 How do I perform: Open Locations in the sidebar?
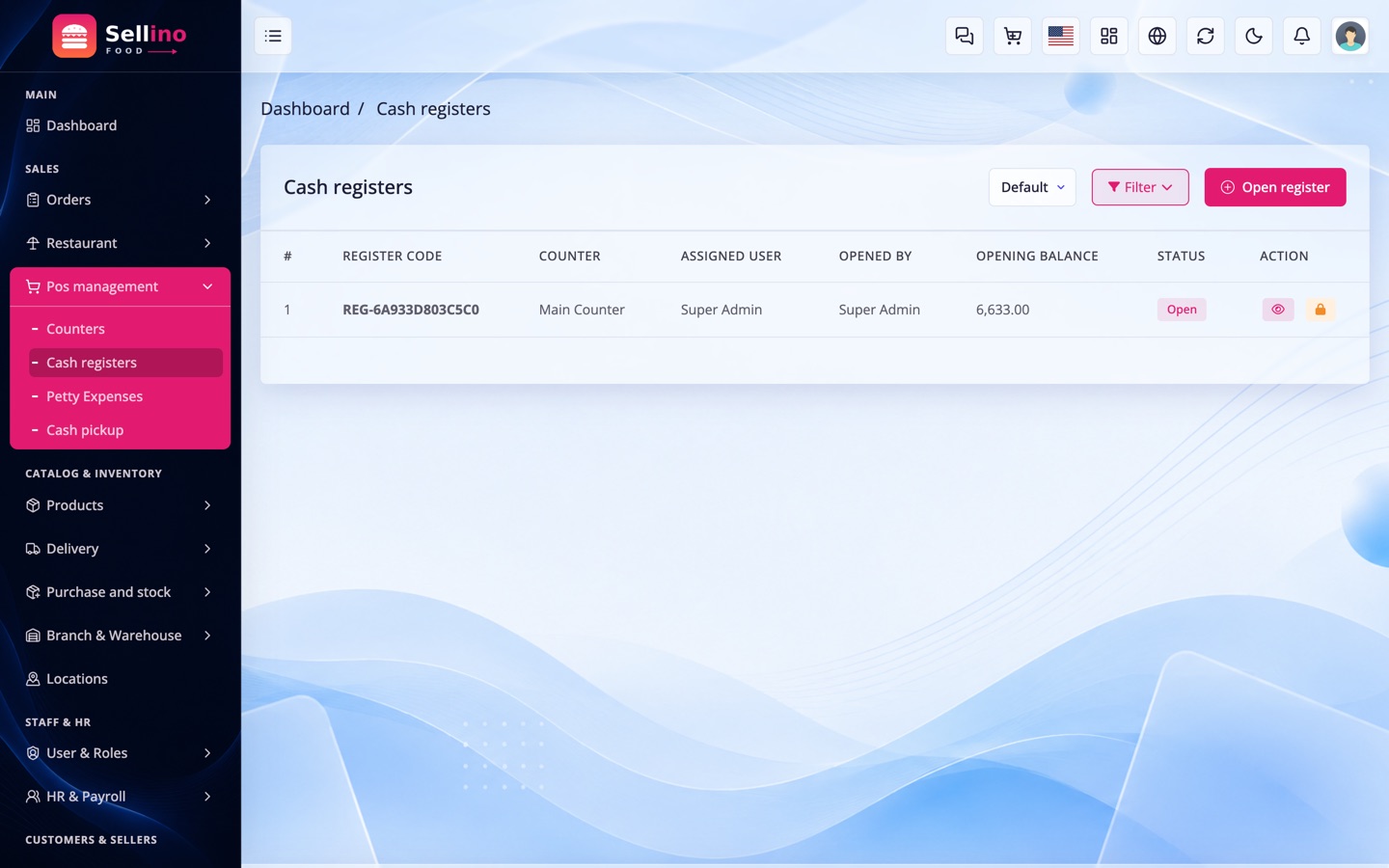[121, 679]
